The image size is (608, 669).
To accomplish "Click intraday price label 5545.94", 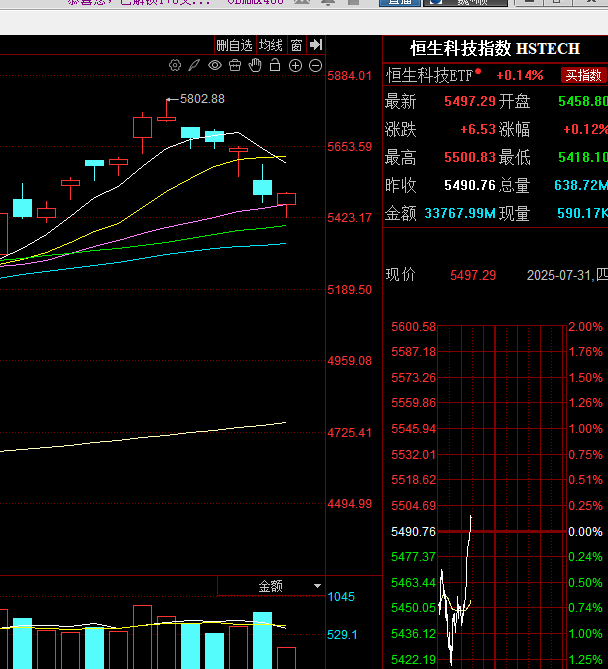I will point(413,429).
